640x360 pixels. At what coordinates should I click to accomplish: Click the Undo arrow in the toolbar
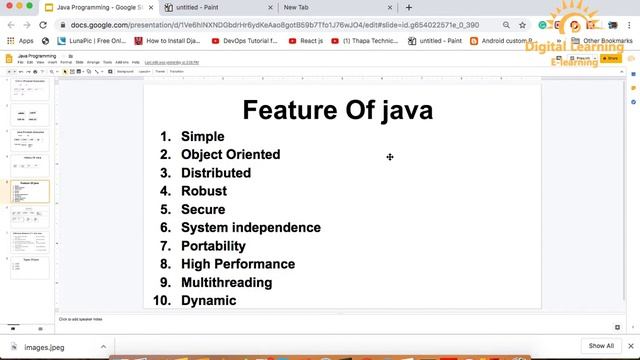[x=21, y=72]
